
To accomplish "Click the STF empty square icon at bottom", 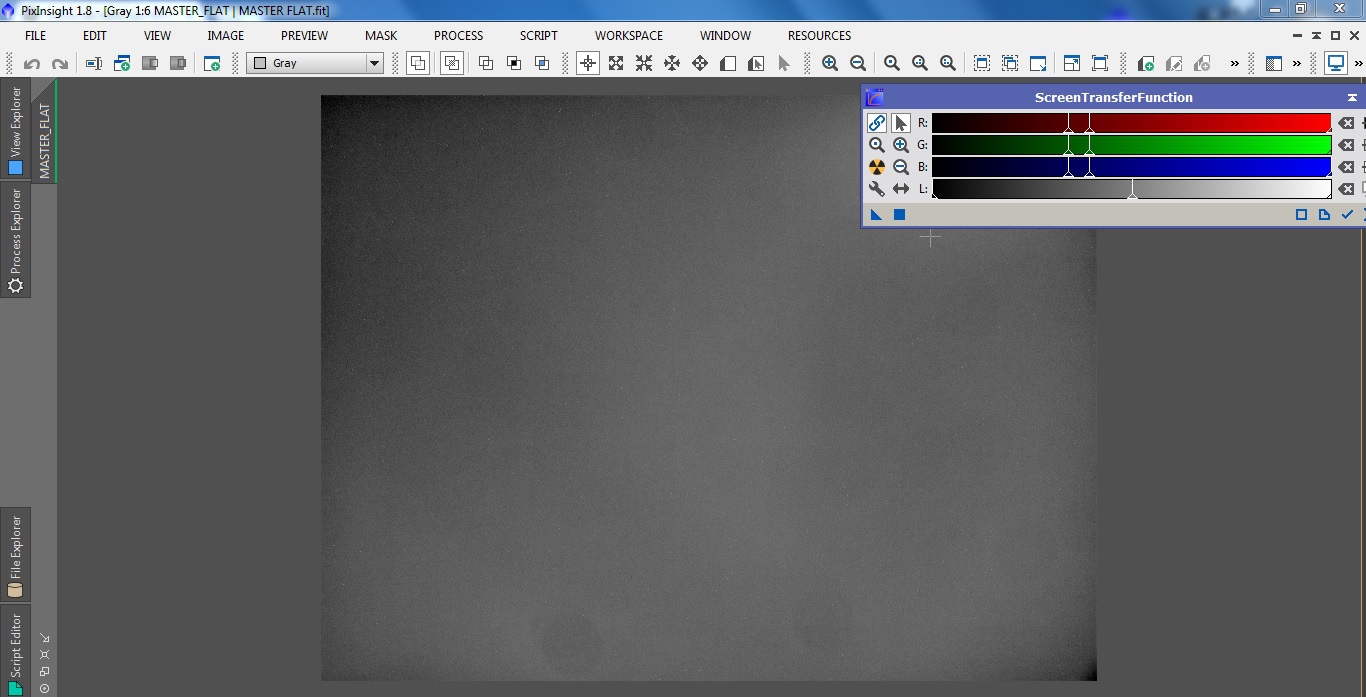I will coord(1301,215).
